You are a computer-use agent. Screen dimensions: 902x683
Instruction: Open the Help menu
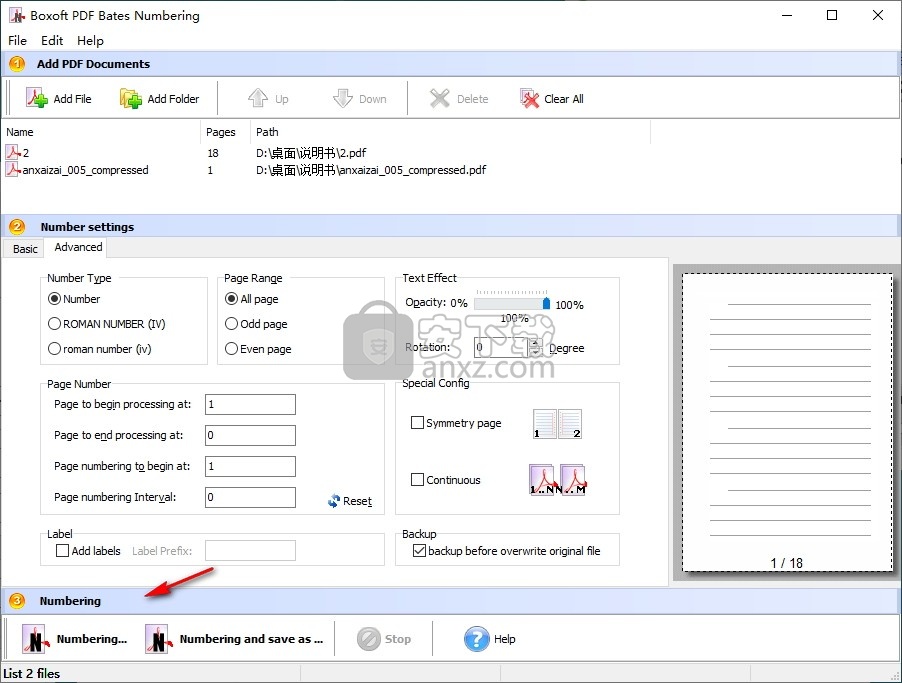click(90, 40)
